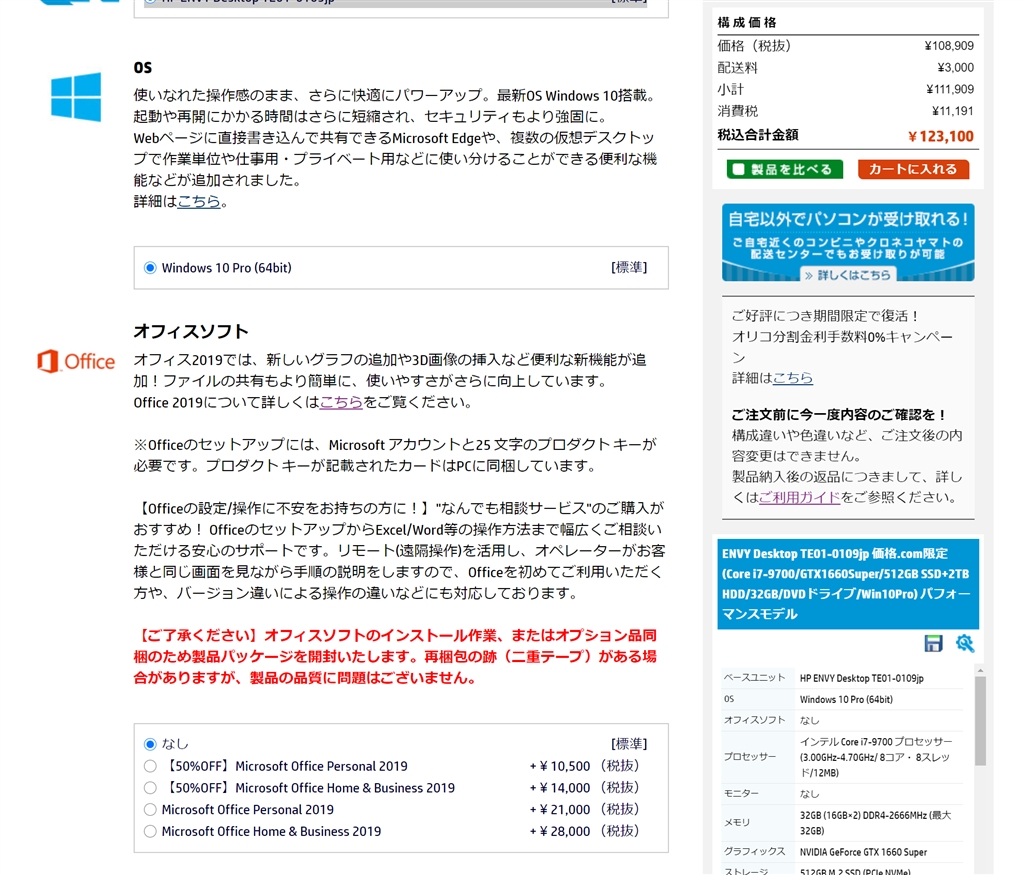1024x875 pixels.
Task: Click the ご注文前に今一度内容のご確認を heading
Action: [x=839, y=415]
